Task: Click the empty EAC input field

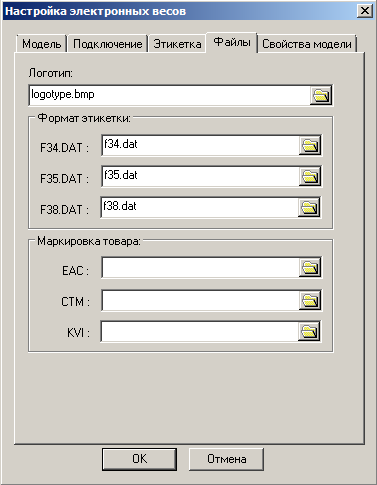Action: click(200, 267)
